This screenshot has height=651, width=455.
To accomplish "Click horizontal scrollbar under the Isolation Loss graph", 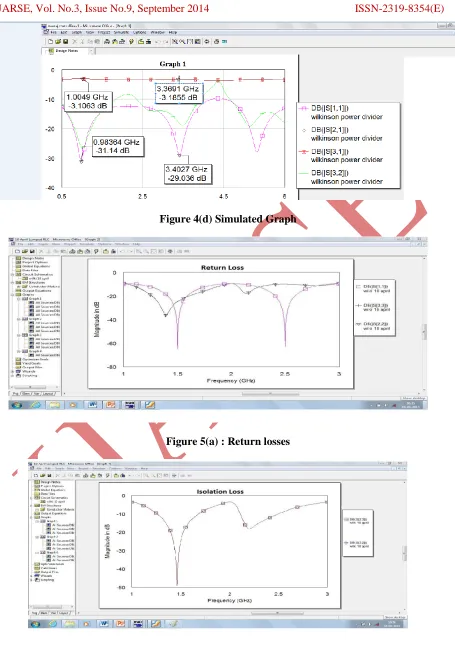I will [x=277, y=613].
